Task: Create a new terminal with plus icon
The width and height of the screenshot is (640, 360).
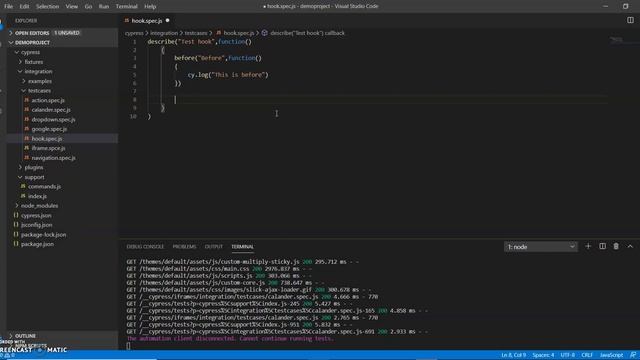Action: pyautogui.click(x=588, y=246)
